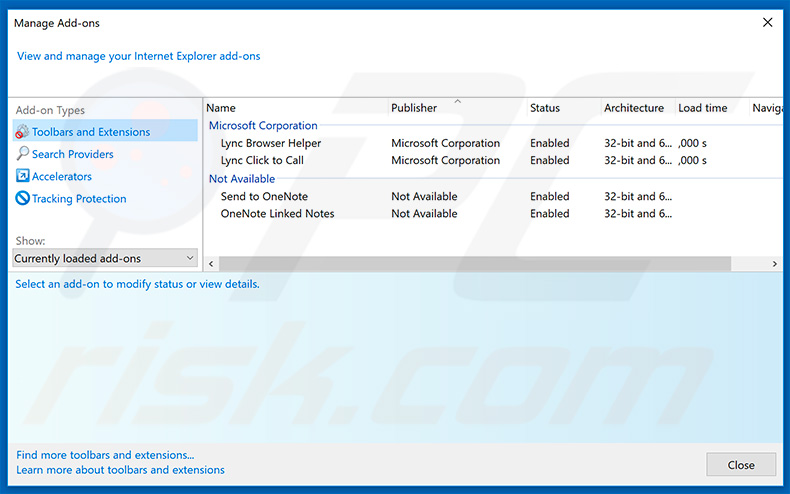Collapse the Not Available group header

pos(242,179)
